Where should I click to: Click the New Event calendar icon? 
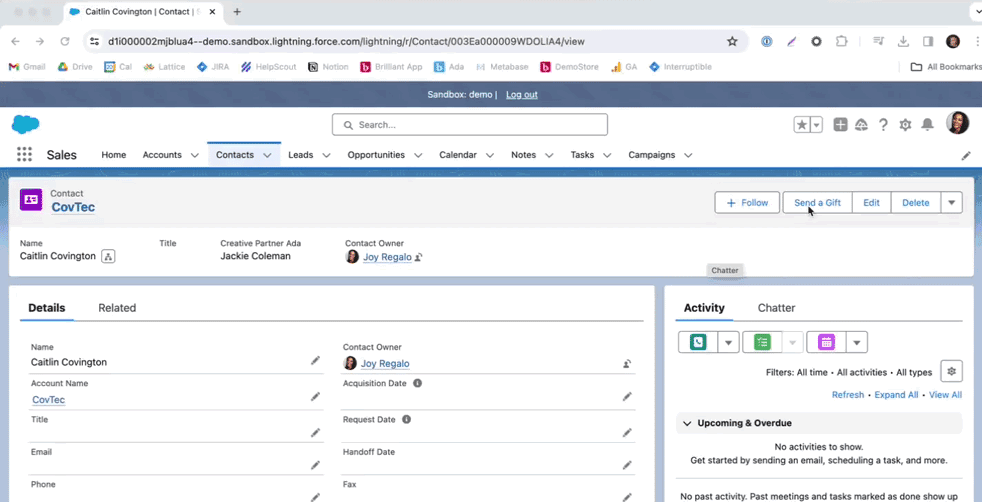point(826,342)
